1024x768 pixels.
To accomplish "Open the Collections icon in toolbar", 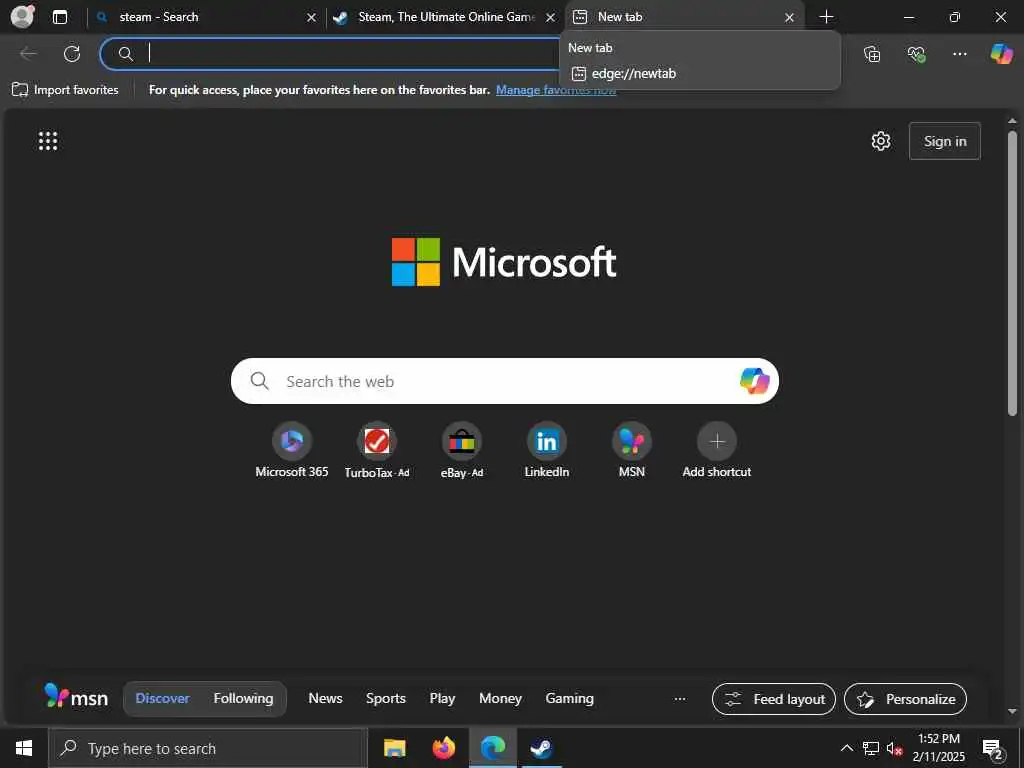I will [x=872, y=54].
